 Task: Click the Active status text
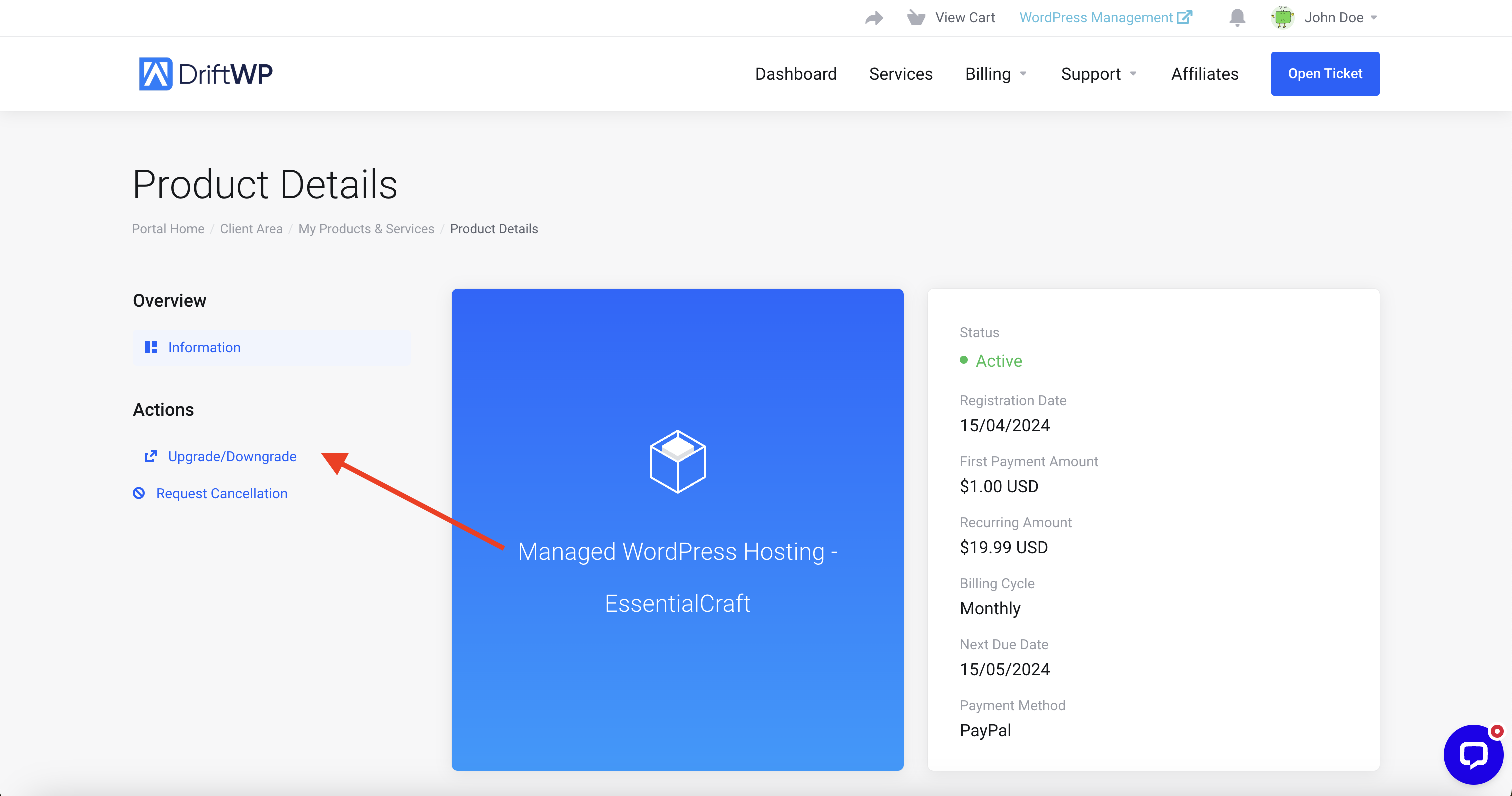[999, 361]
